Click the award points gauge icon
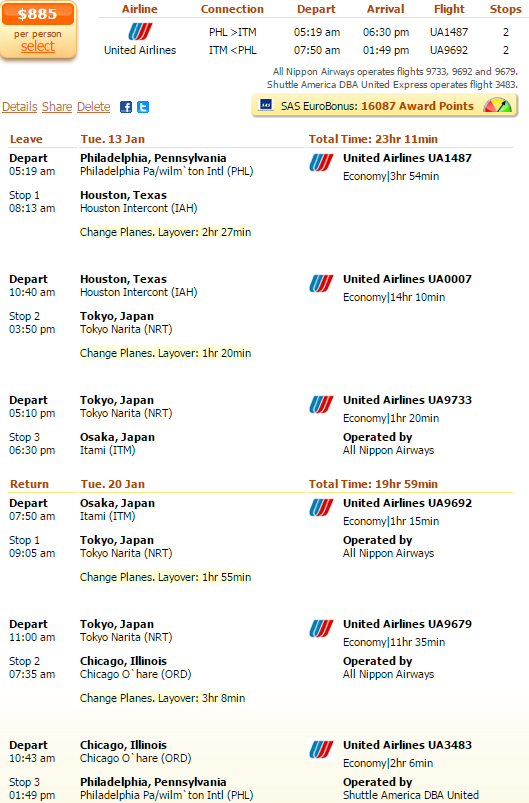 pos(497,105)
